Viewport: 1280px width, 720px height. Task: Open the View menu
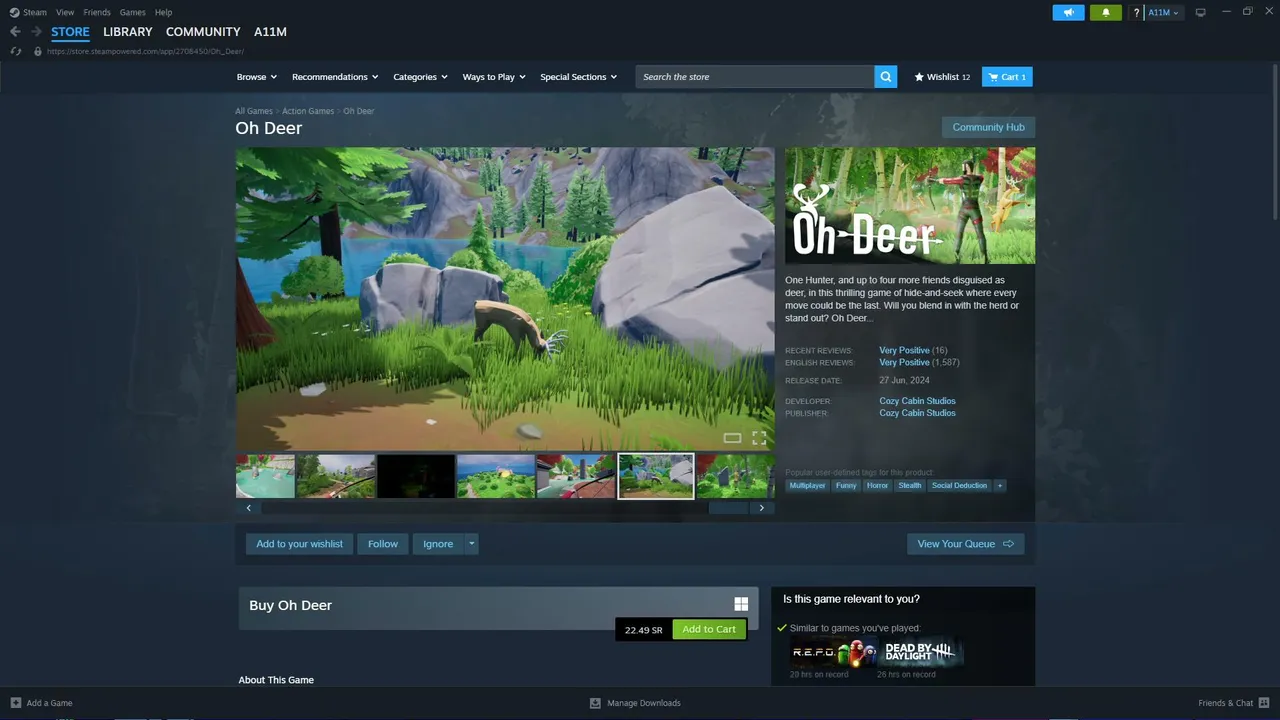65,12
